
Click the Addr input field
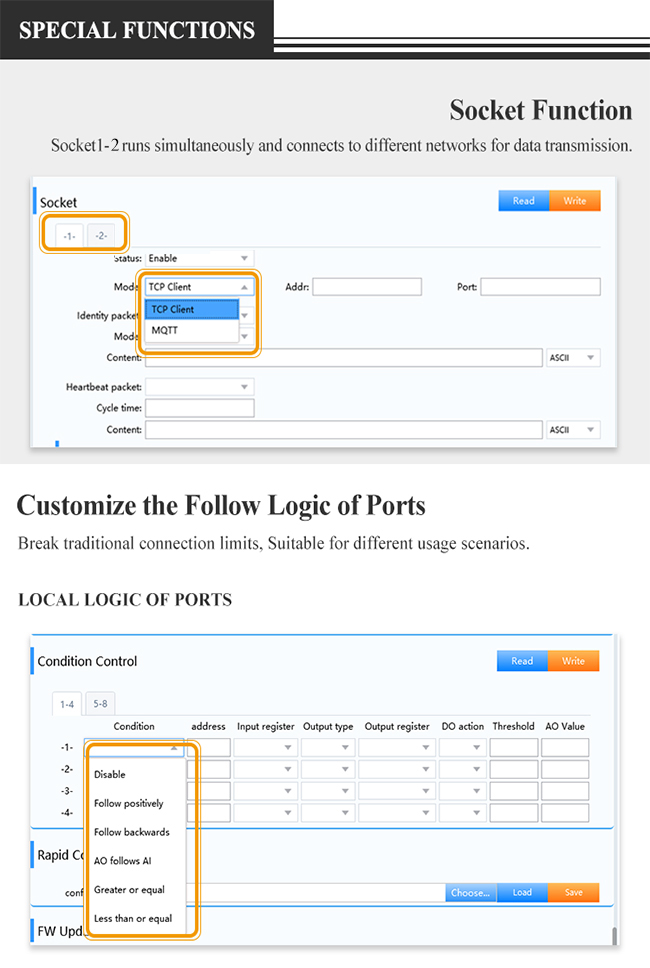pos(367,286)
